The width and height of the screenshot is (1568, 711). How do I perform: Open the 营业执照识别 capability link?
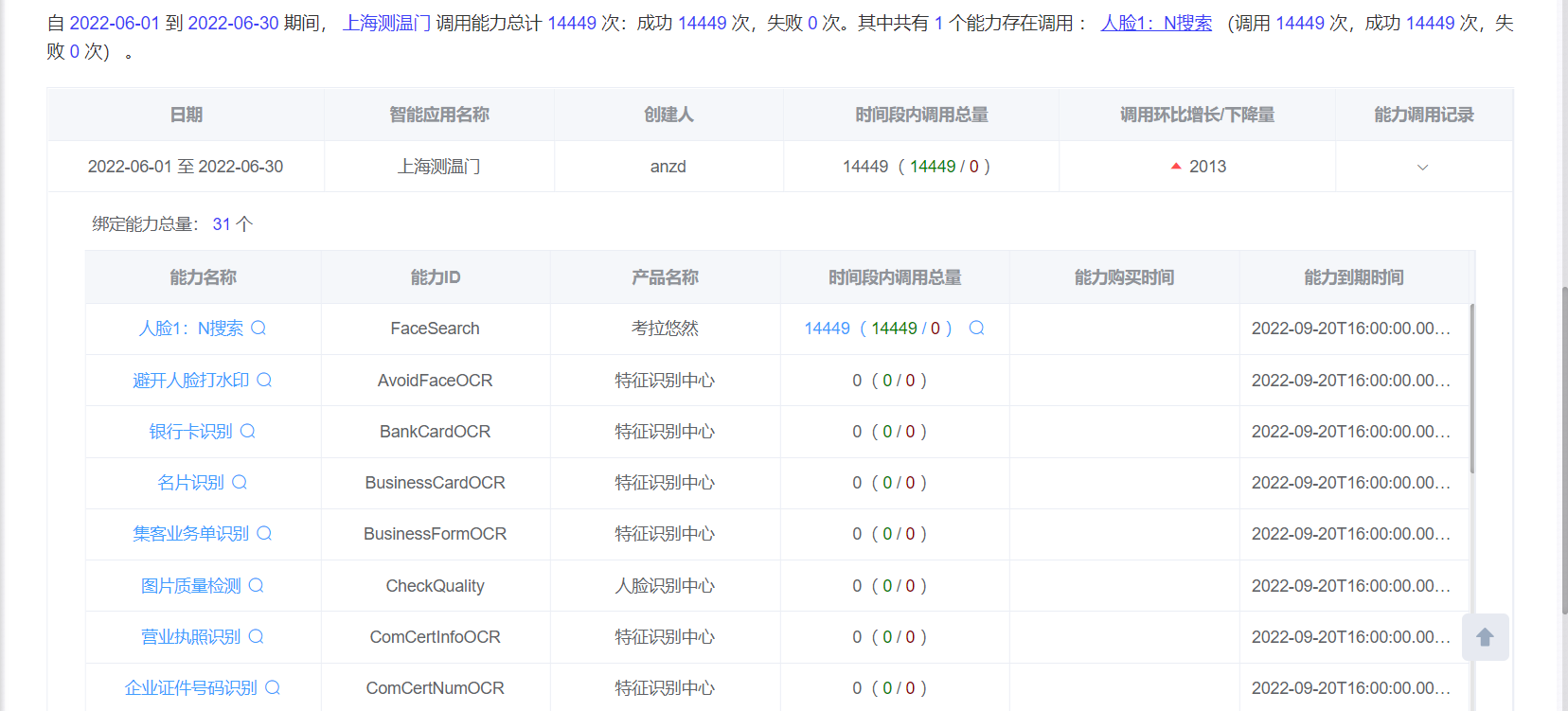[x=191, y=636]
